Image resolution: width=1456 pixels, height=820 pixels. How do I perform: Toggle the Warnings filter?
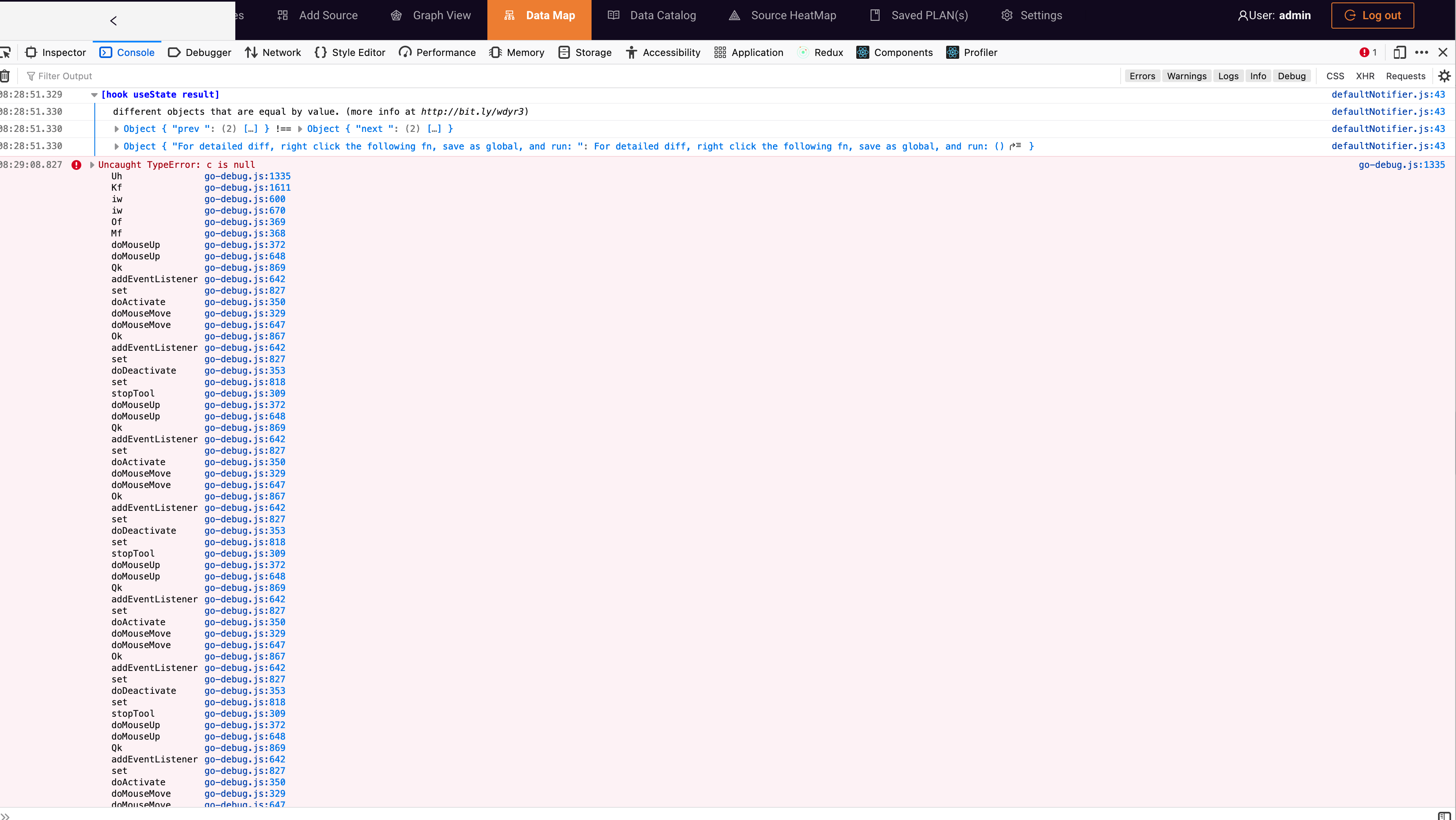tap(1186, 76)
